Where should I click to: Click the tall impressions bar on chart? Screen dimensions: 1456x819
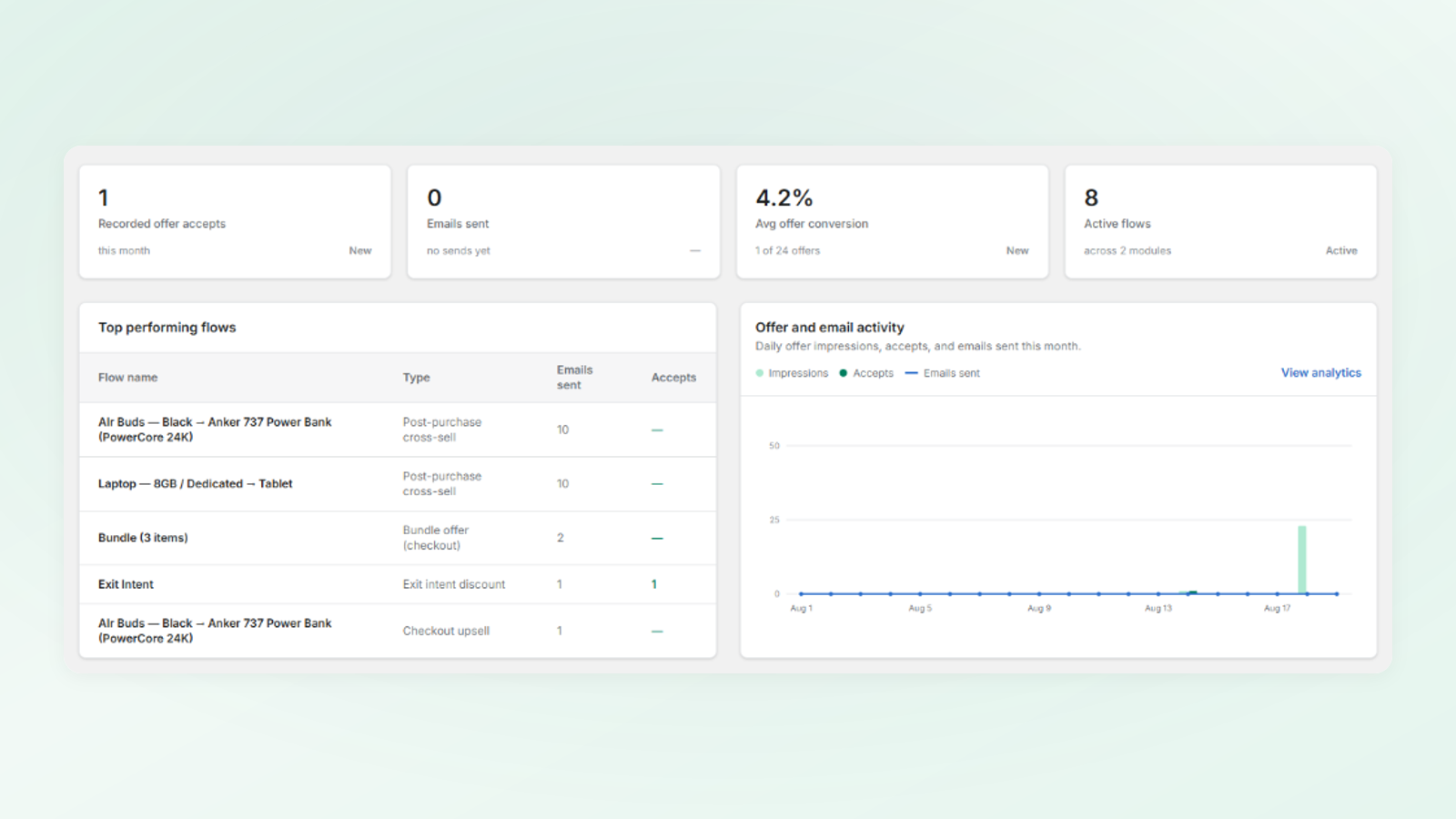coord(1302,560)
